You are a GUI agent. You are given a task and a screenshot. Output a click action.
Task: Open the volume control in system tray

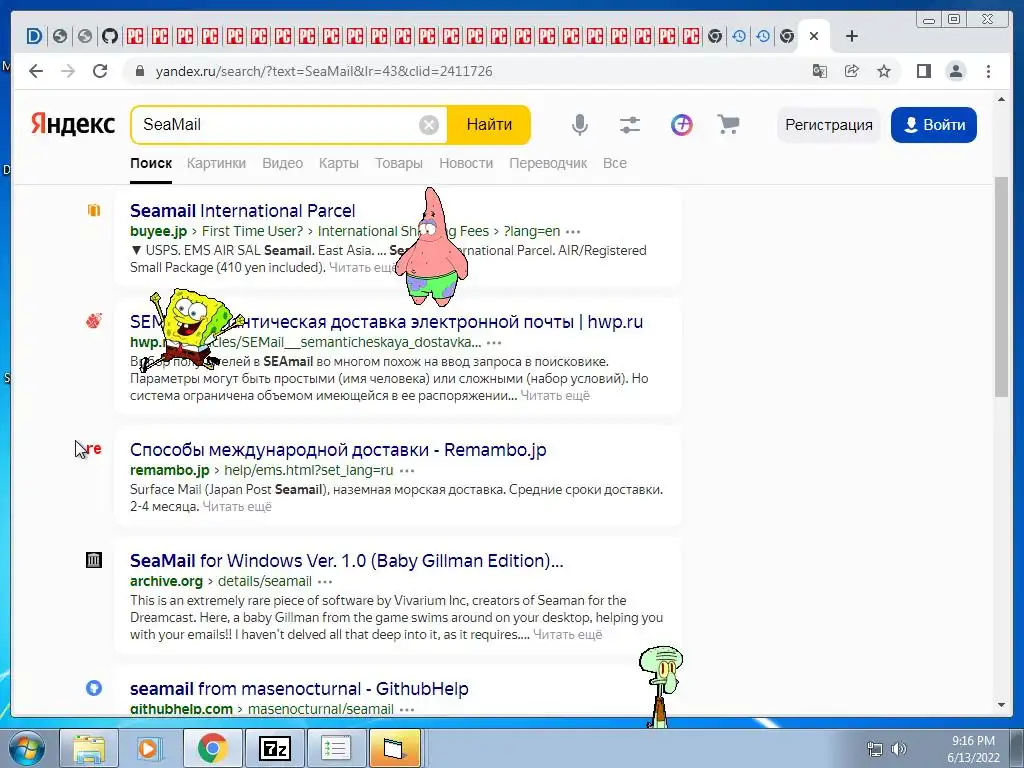tap(899, 749)
